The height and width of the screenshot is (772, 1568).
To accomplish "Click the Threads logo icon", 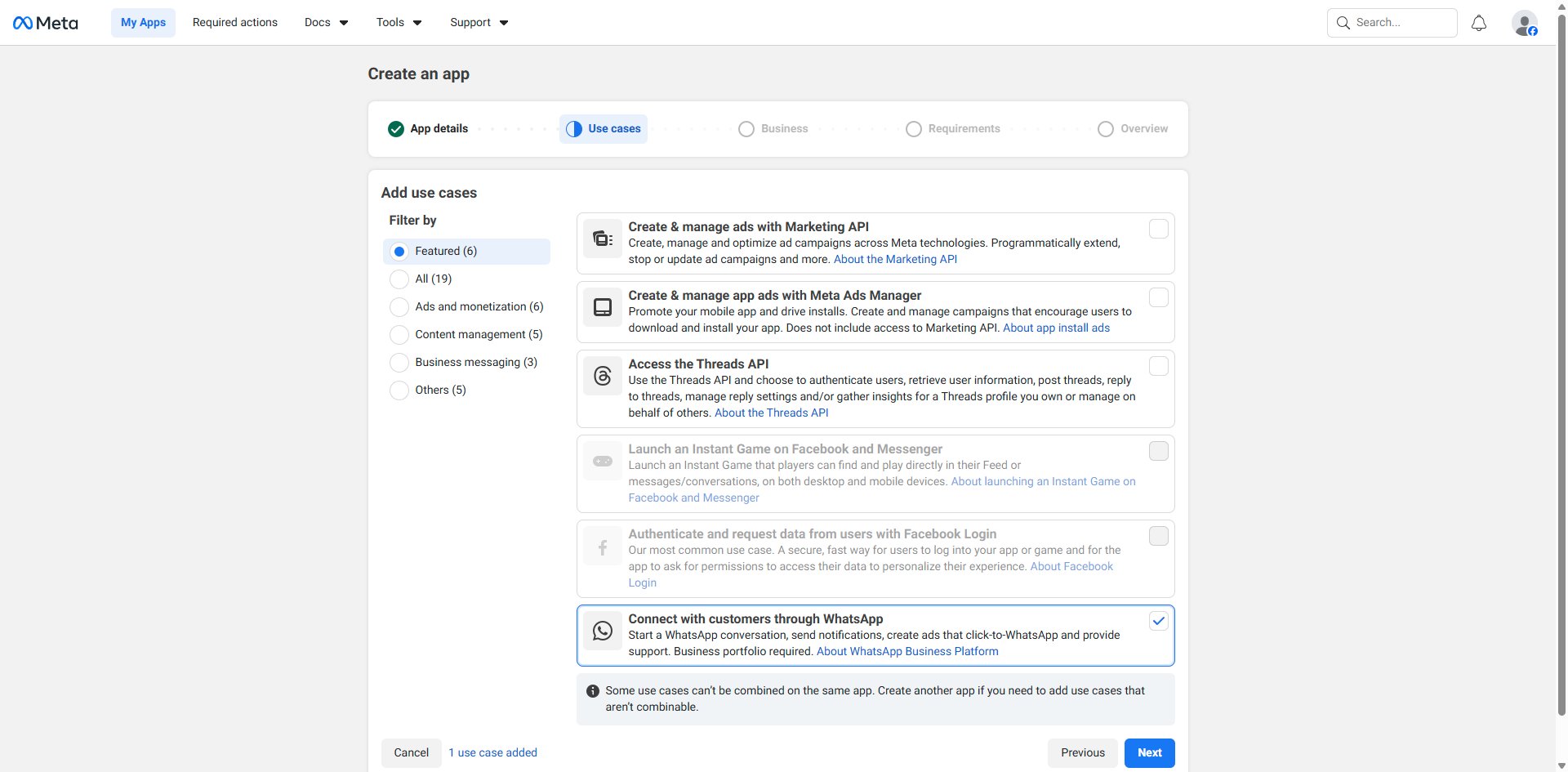I will pos(603,376).
